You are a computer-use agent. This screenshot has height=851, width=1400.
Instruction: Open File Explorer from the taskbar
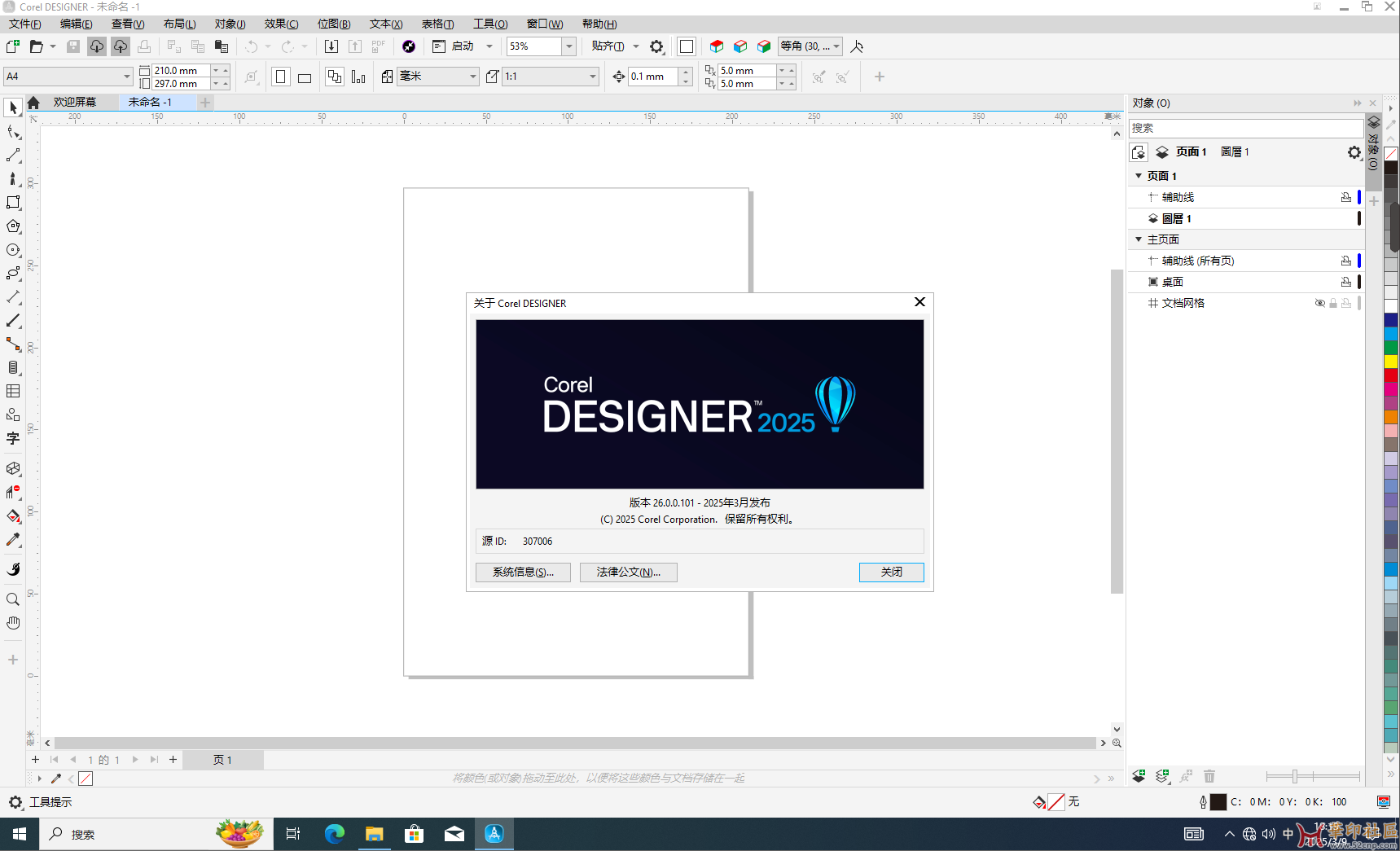(x=374, y=834)
